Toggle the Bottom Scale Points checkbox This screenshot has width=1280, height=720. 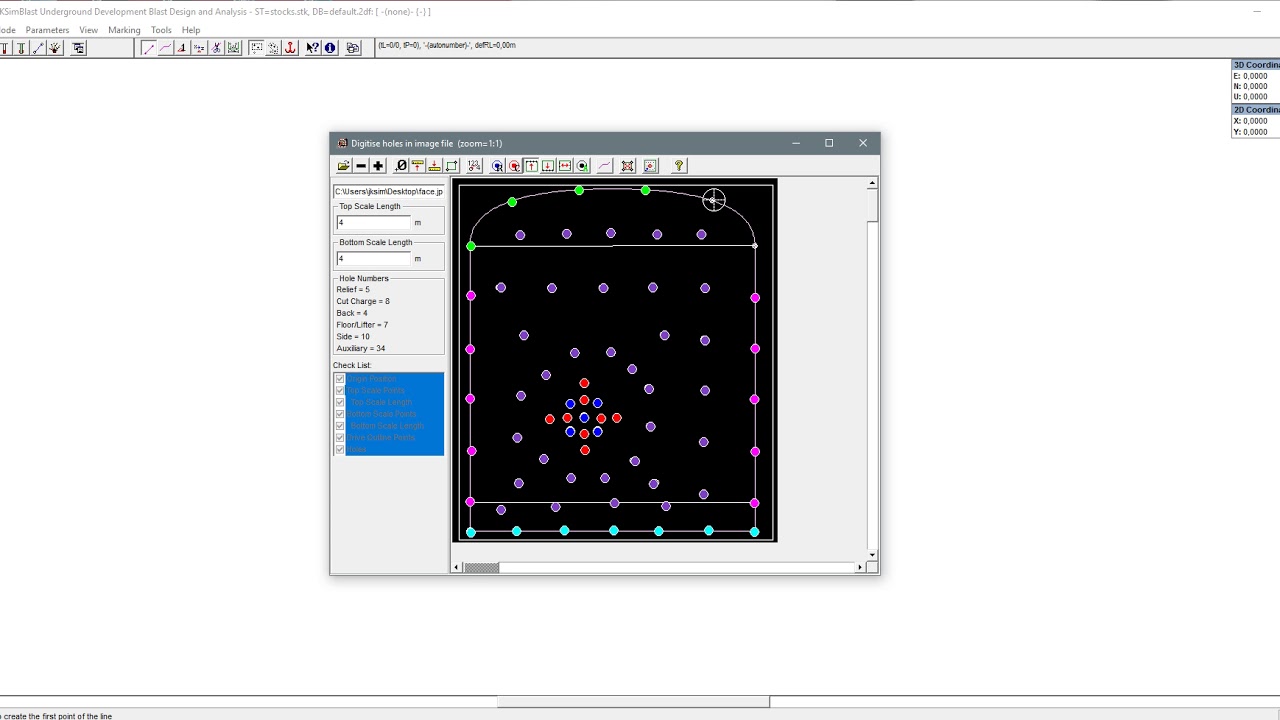pos(340,414)
